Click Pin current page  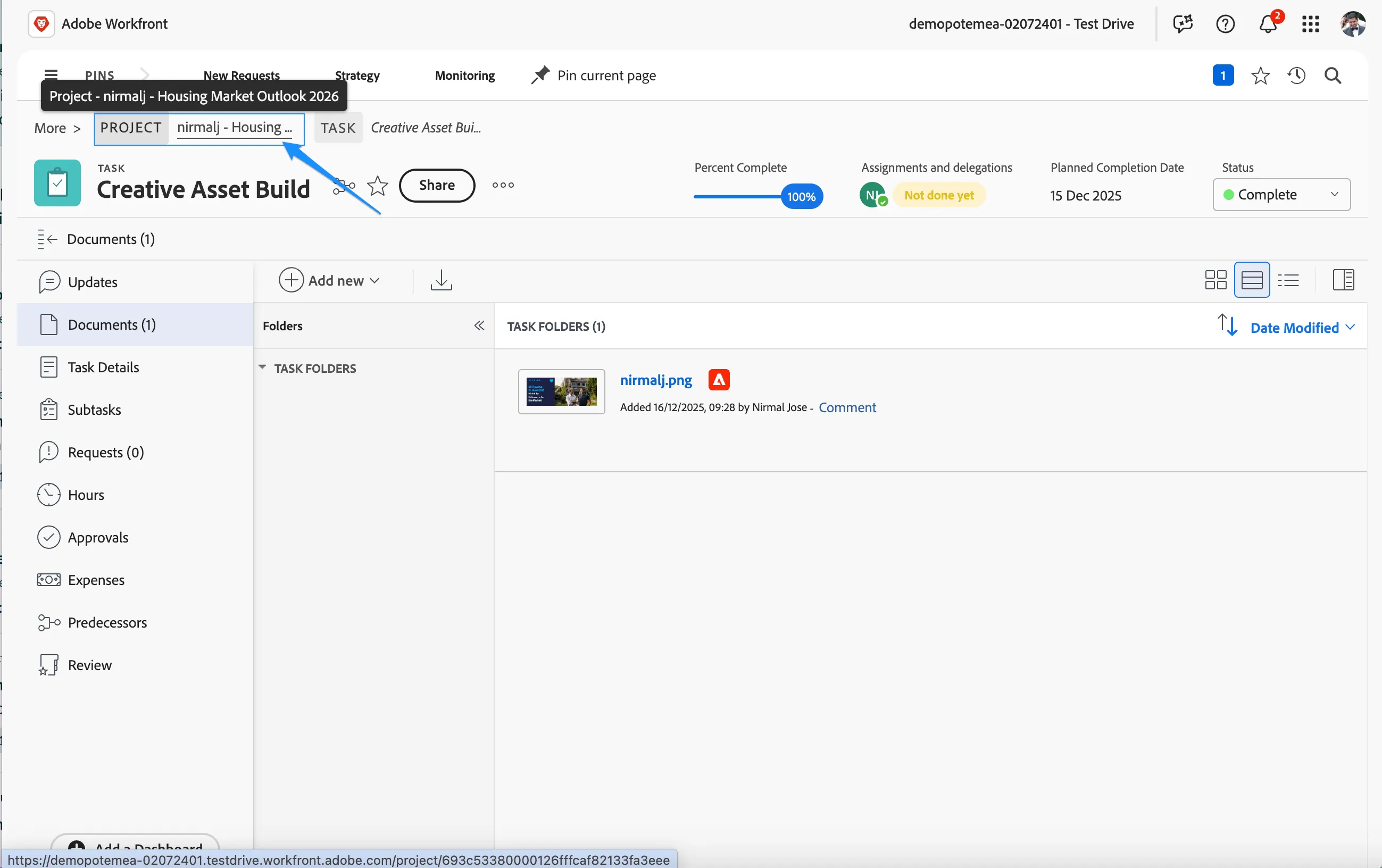(594, 75)
